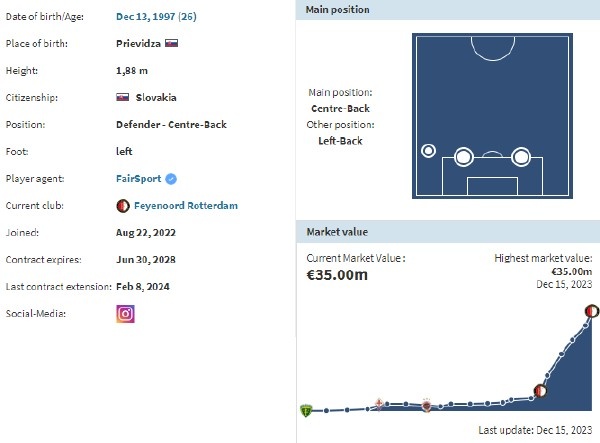
Task: Select the right centre-back position circle
Action: [x=521, y=157]
